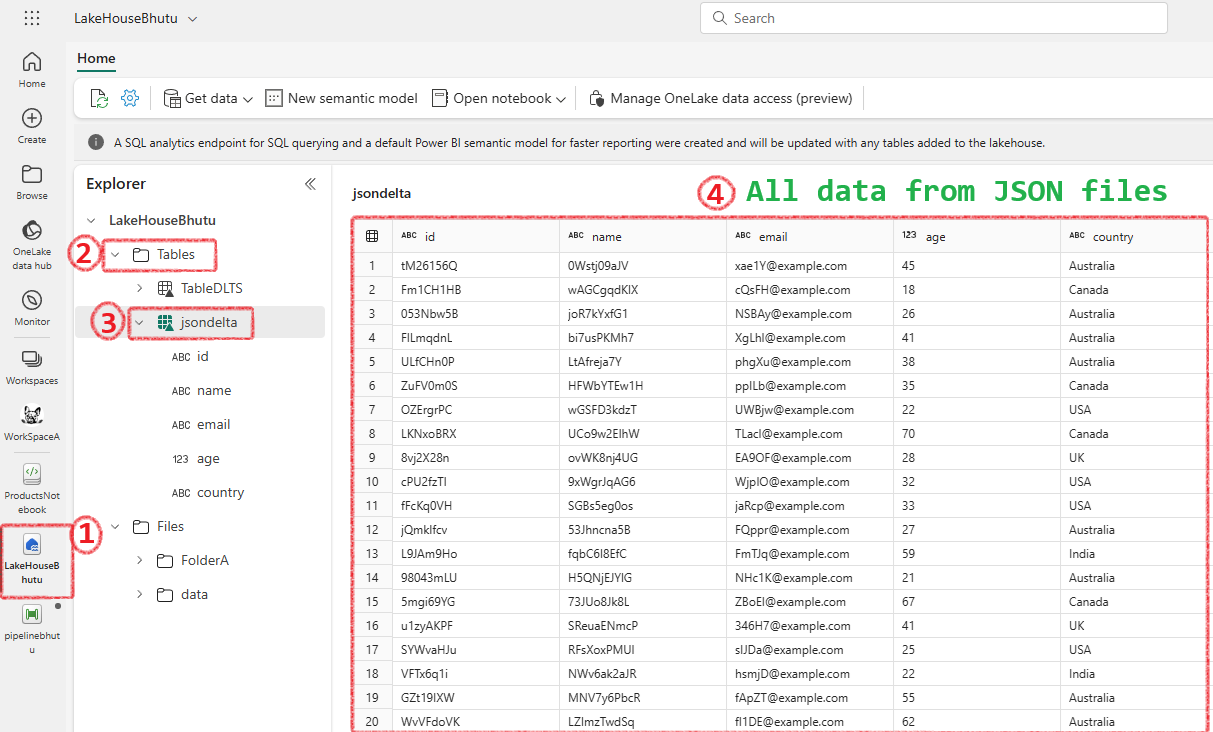The image size is (1213, 732).
Task: Open OneLake data hub
Action: tap(32, 244)
